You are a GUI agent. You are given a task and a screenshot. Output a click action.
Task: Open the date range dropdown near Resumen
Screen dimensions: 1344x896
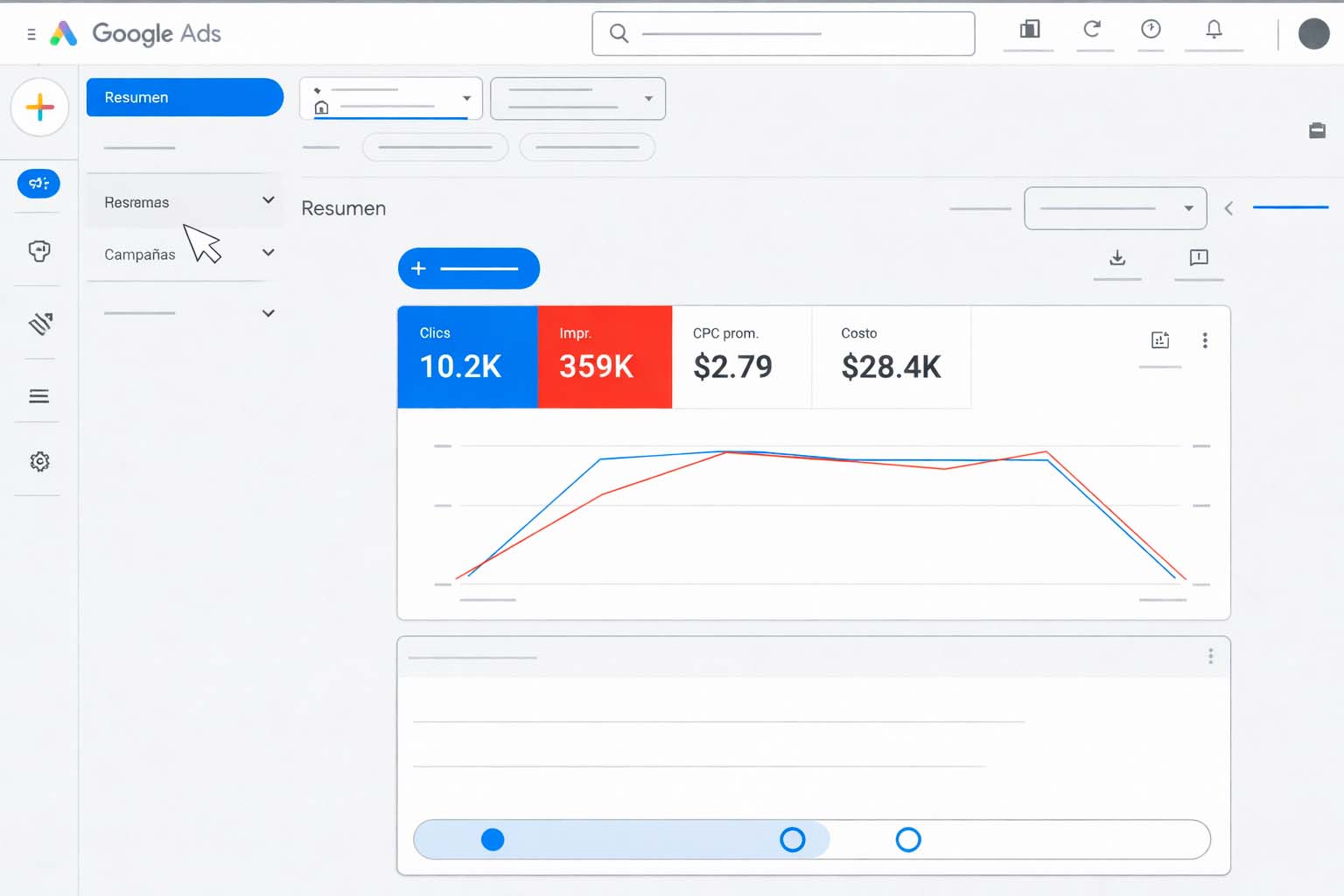pyautogui.click(x=1115, y=208)
